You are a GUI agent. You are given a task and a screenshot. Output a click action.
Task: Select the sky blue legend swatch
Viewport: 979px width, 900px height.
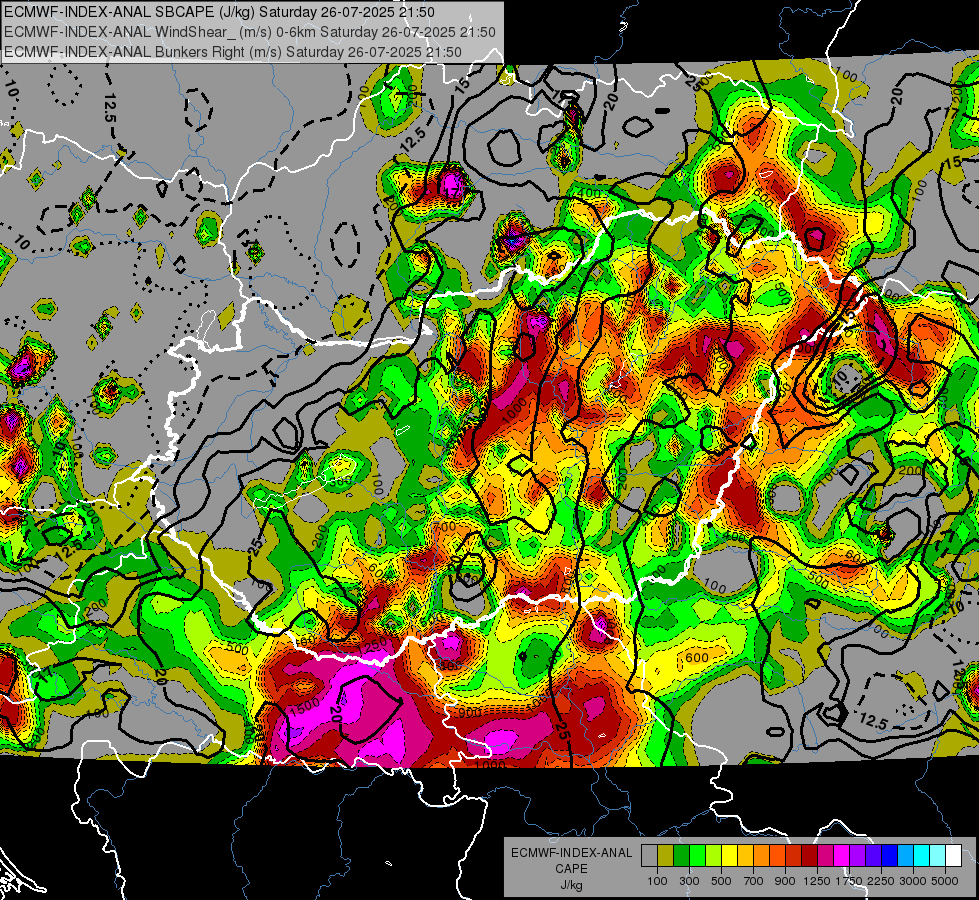tap(905, 856)
